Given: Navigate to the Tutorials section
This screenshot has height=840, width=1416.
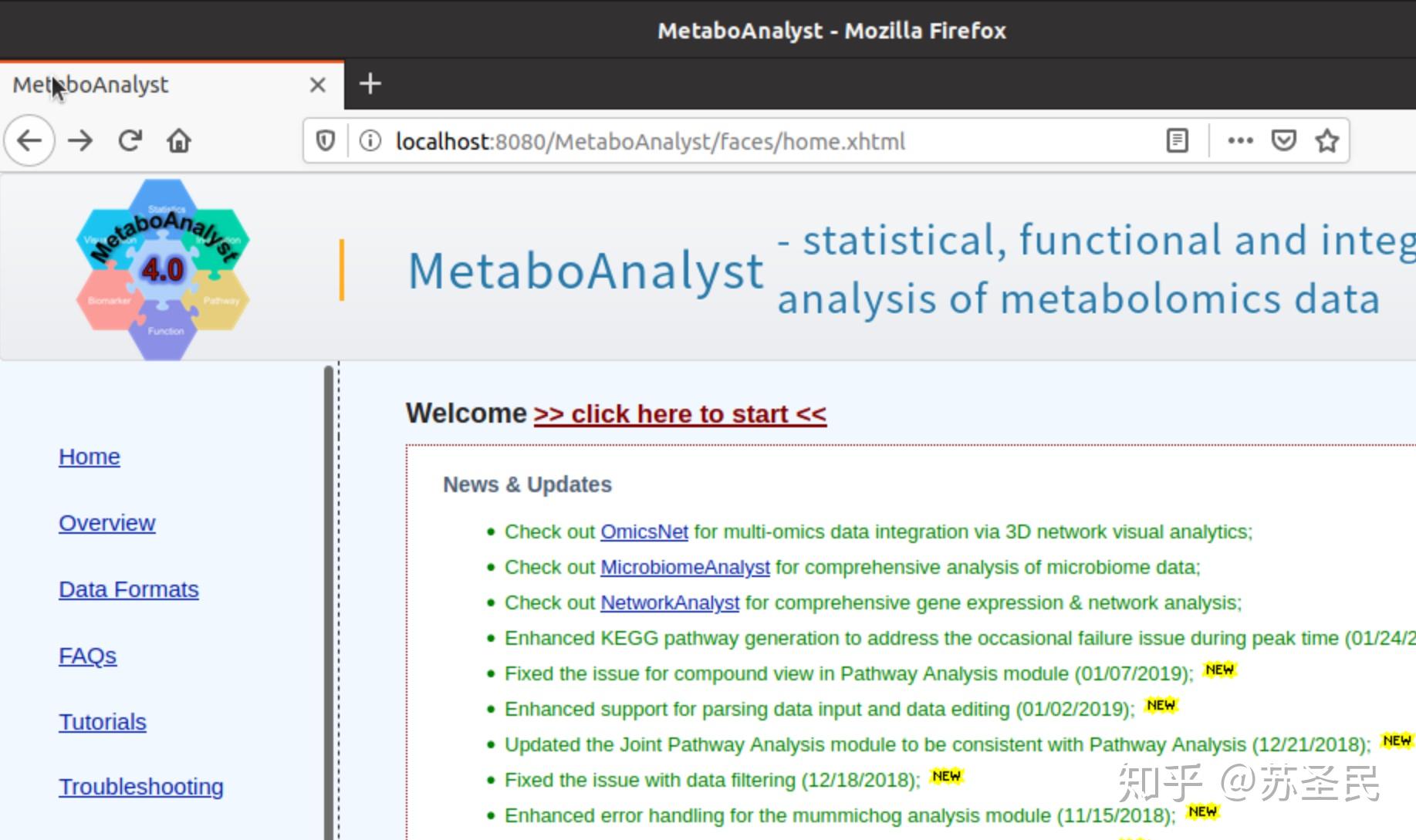Looking at the screenshot, I should tap(102, 722).
